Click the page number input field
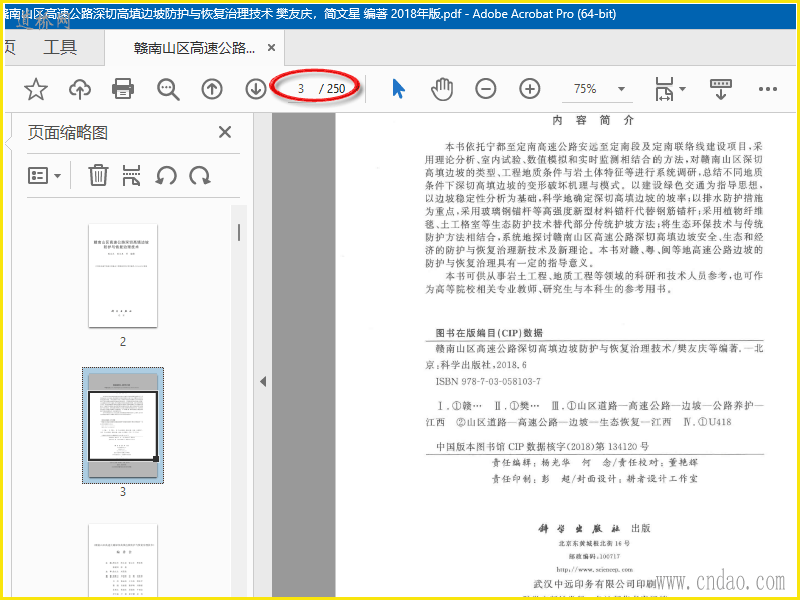This screenshot has height=600, width=800. tap(301, 89)
